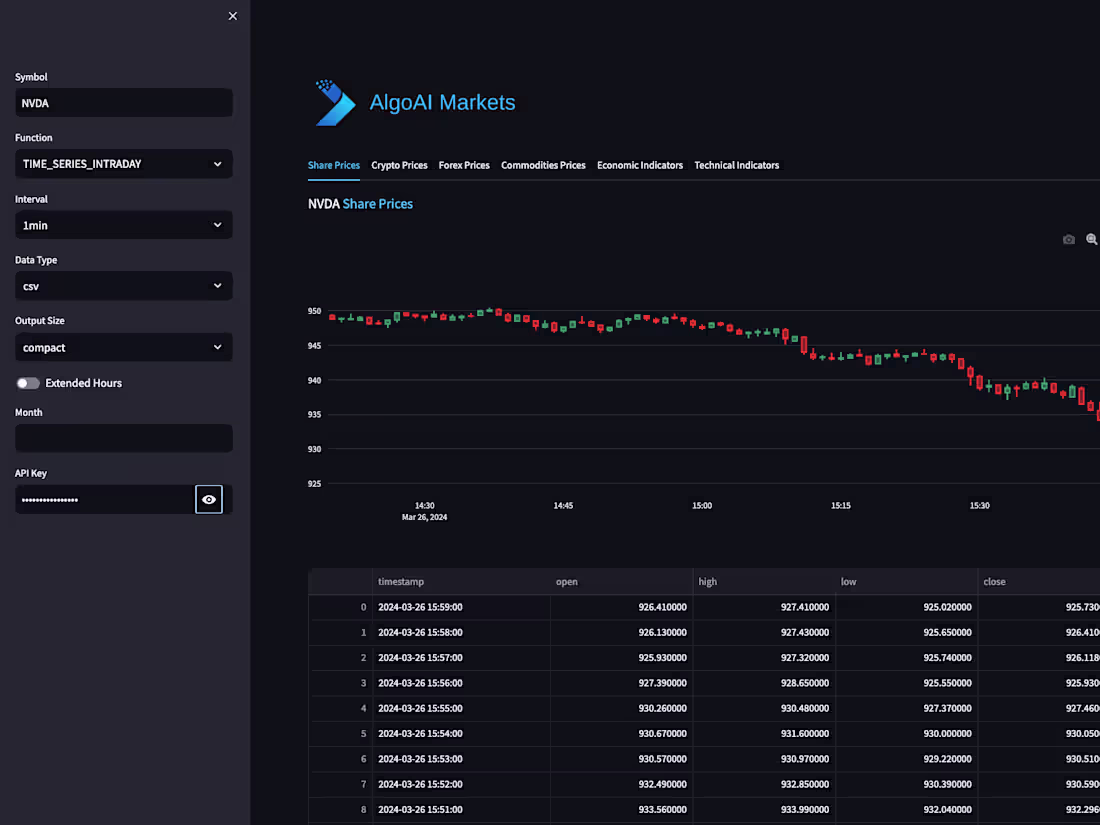Viewport: 1100px width, 825px height.
Task: Click the empty Month input field
Action: 123,438
